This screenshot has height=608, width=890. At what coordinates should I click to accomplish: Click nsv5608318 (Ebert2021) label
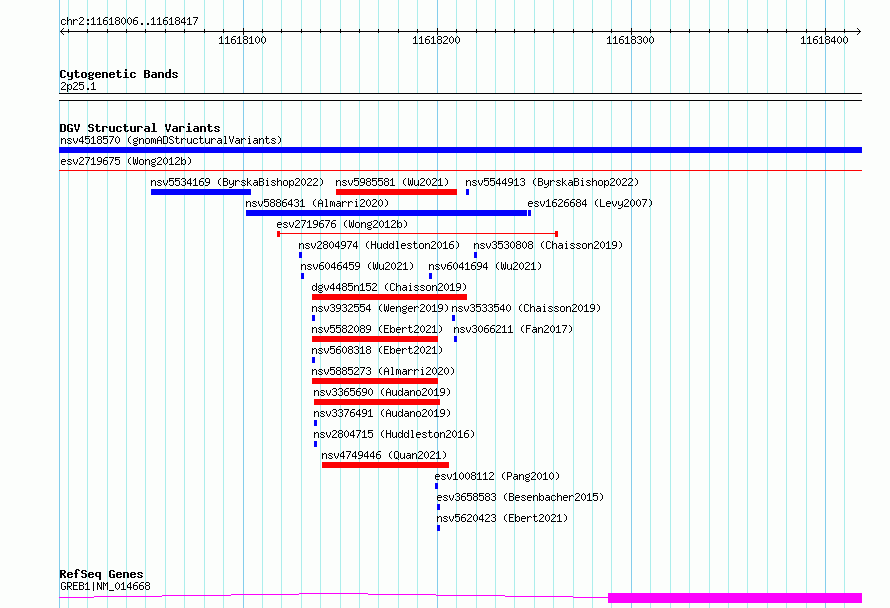pyautogui.click(x=377, y=350)
